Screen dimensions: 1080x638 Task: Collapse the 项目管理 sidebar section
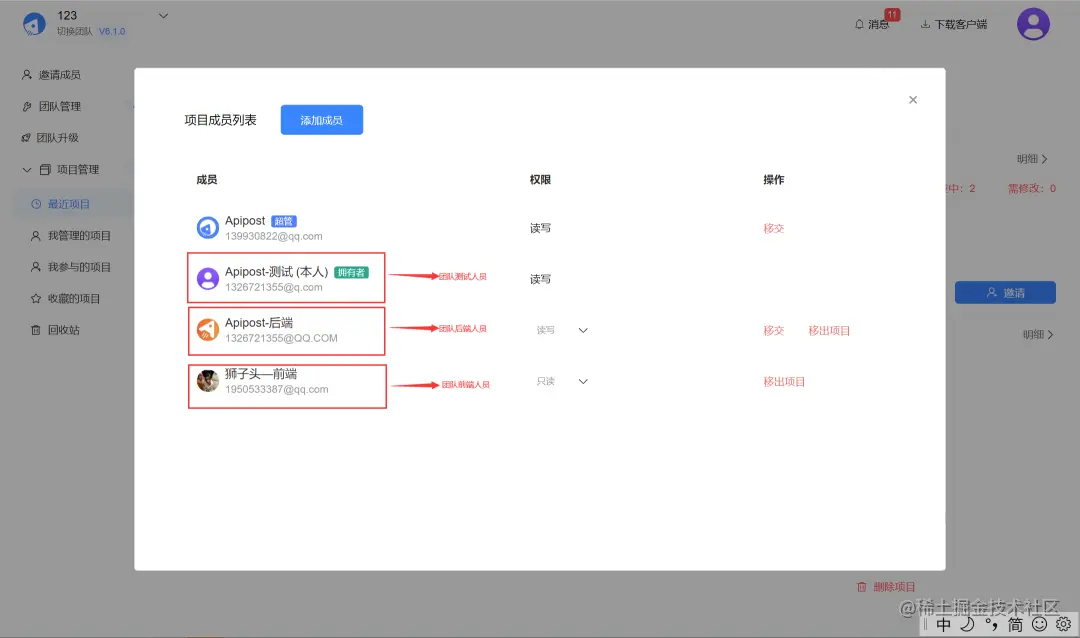tap(27, 169)
